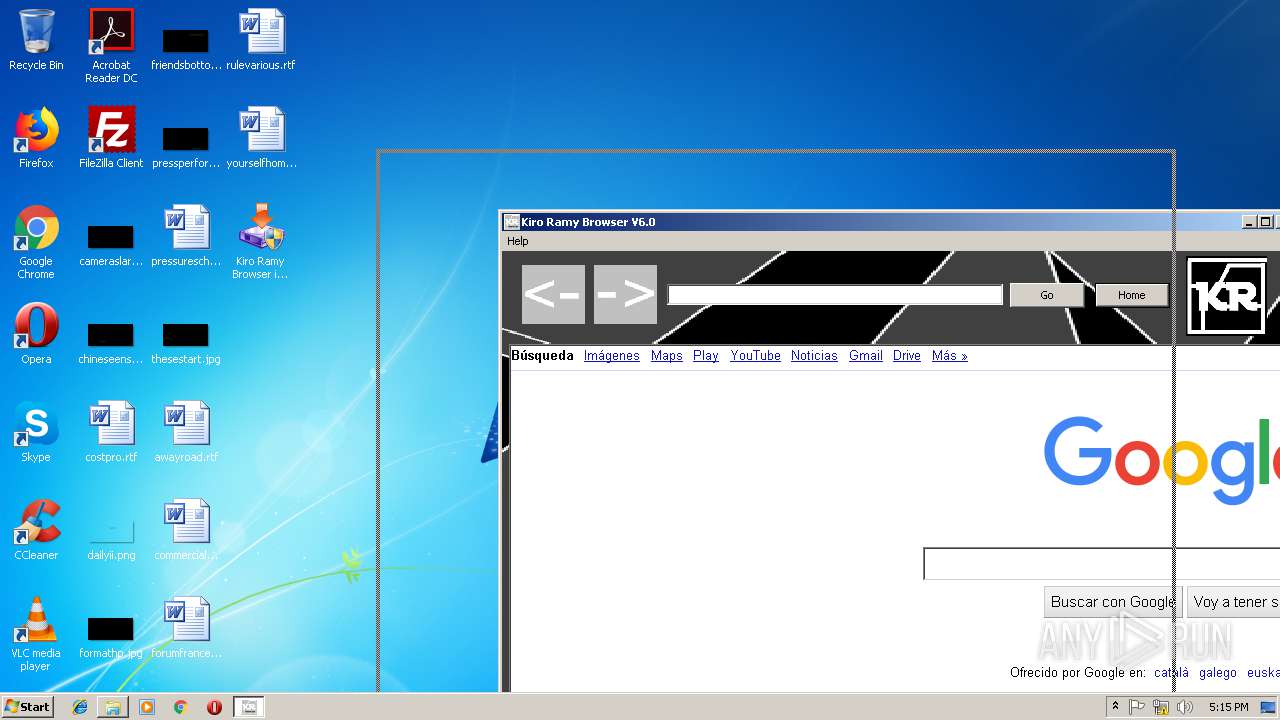The height and width of the screenshot is (720, 1280).
Task: Open Windows Explorer taskbar icon
Action: click(113, 707)
